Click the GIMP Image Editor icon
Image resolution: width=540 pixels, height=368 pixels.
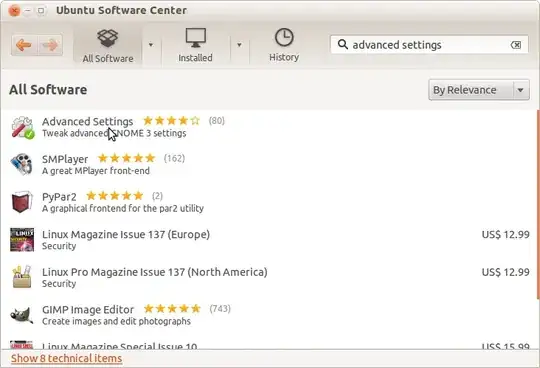pyautogui.click(x=22, y=315)
